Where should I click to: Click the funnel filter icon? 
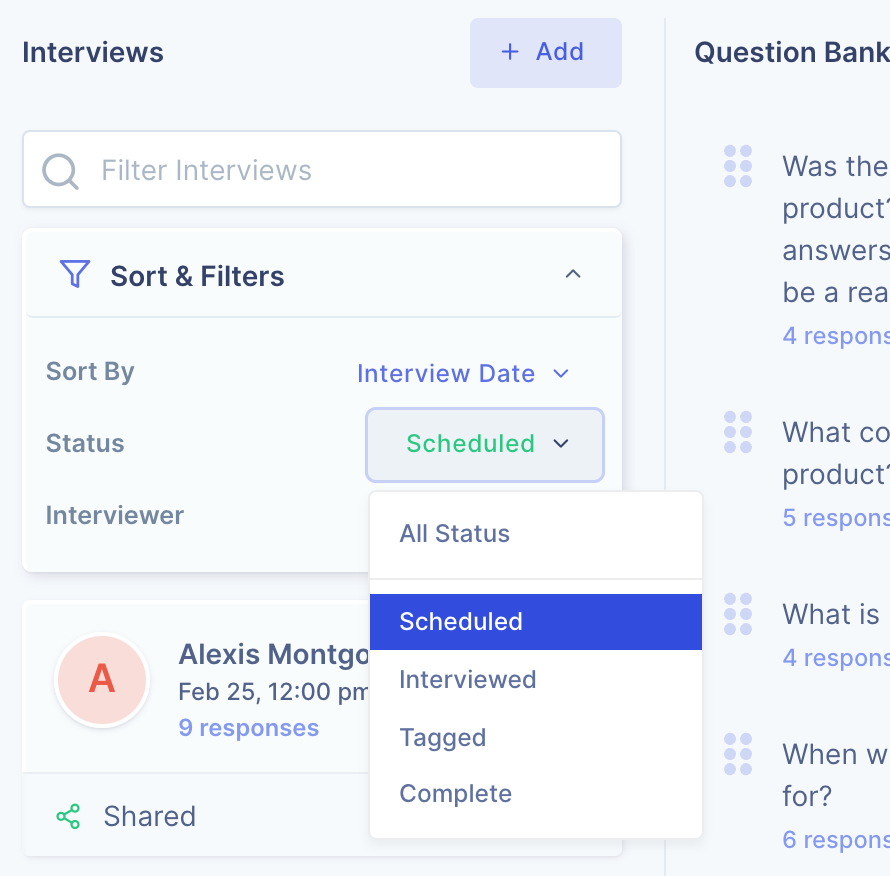click(x=75, y=274)
